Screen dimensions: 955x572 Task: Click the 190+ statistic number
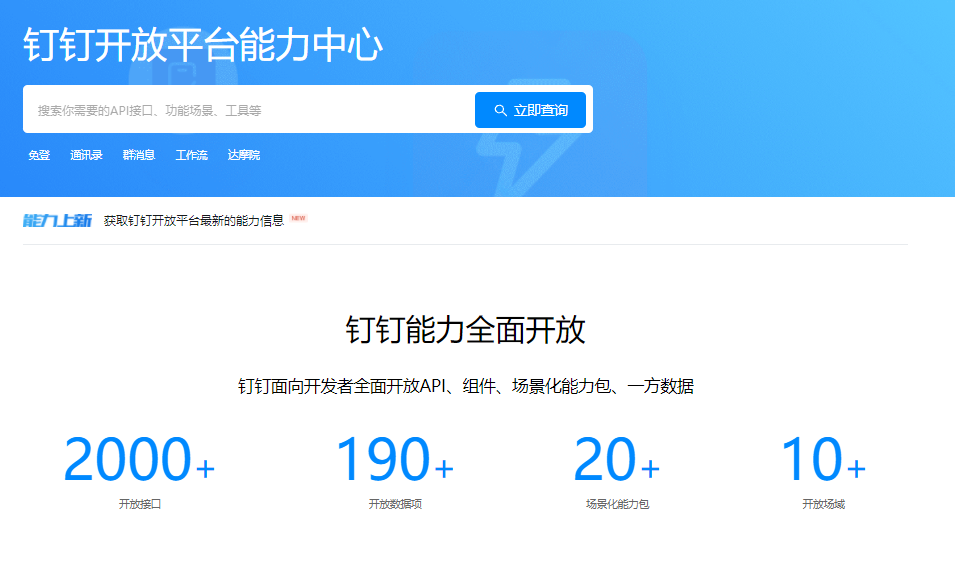[x=395, y=459]
